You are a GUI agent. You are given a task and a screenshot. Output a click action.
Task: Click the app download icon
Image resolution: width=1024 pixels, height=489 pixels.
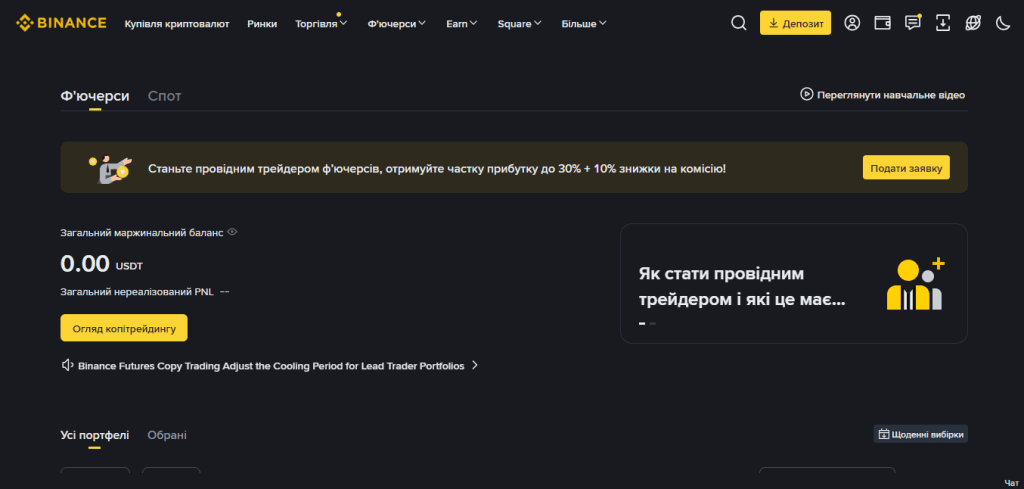(x=943, y=23)
